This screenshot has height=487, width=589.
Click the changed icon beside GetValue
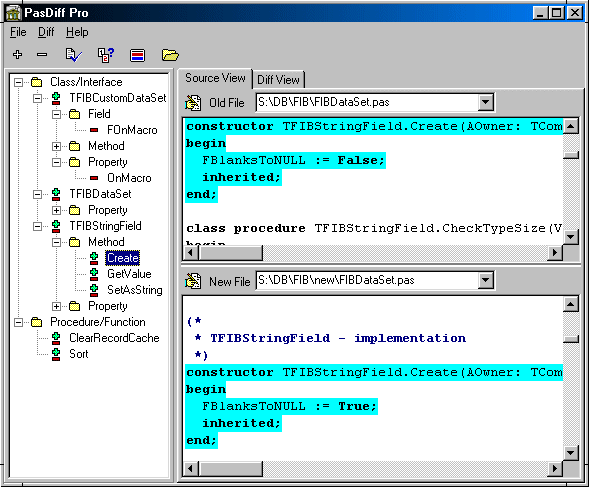[94, 274]
